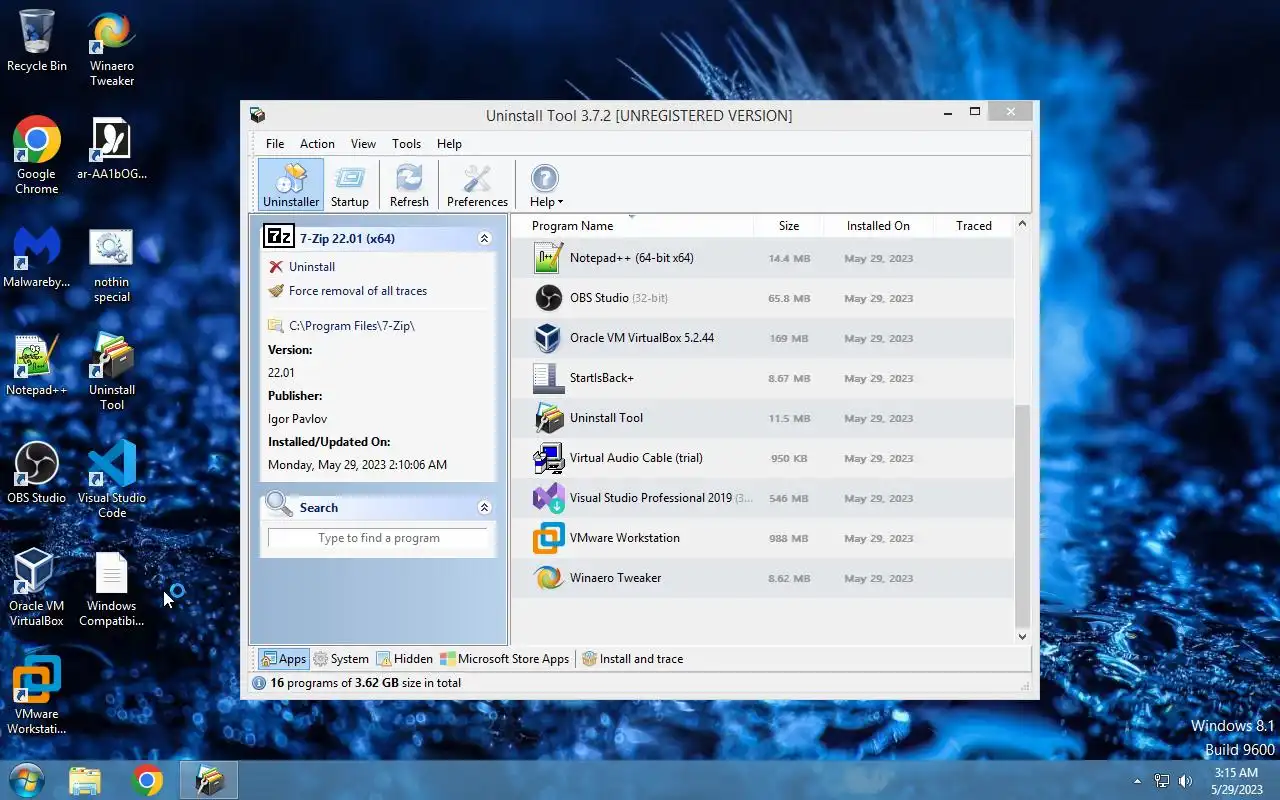The image size is (1280, 800).
Task: Select the Notepad++ desktop shortcut
Action: [x=37, y=365]
